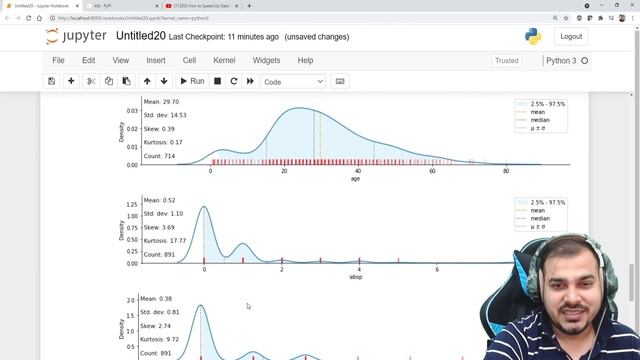Click the Python logo in the header

coord(533,36)
